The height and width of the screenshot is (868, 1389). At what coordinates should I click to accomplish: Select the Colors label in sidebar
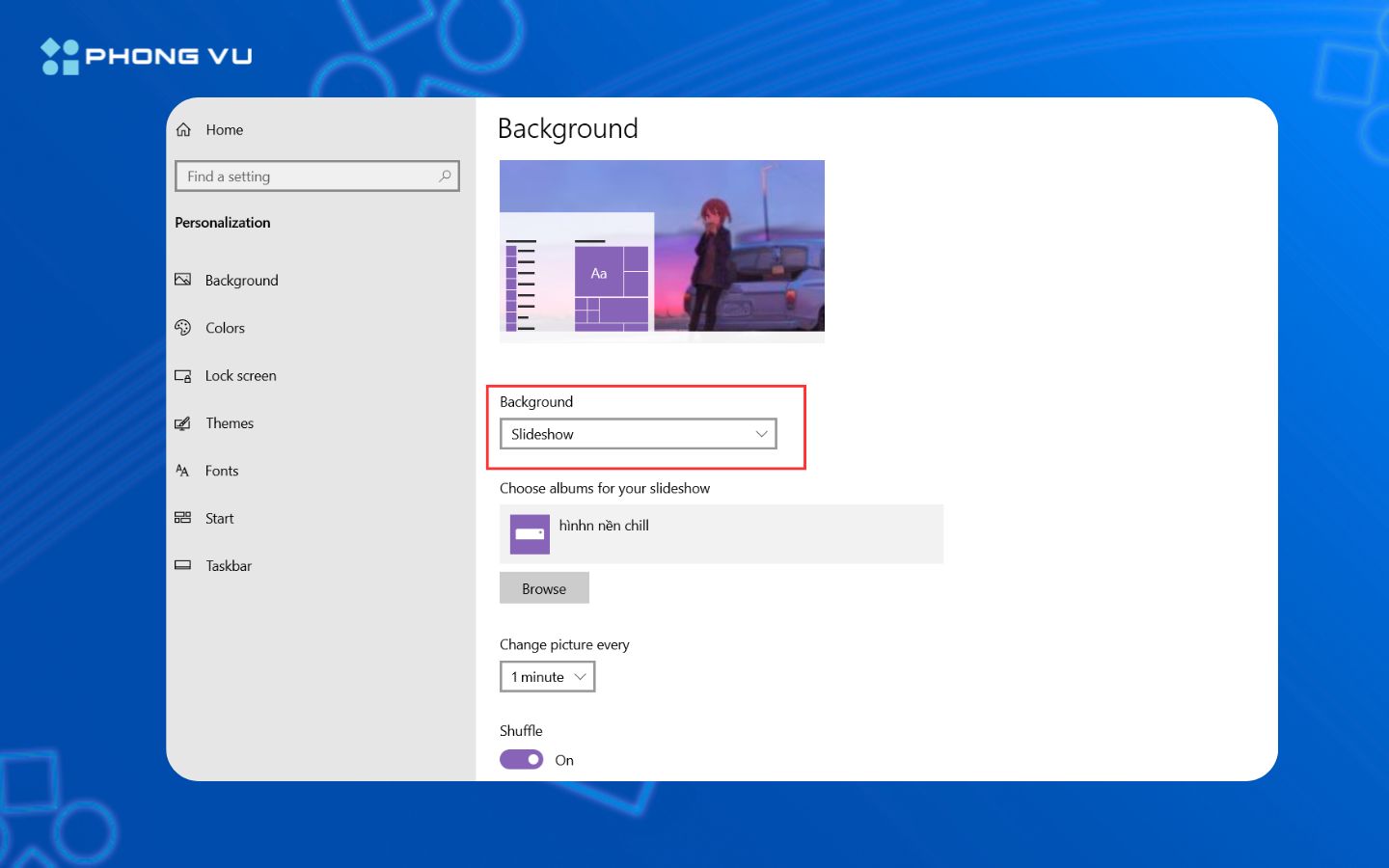225,328
